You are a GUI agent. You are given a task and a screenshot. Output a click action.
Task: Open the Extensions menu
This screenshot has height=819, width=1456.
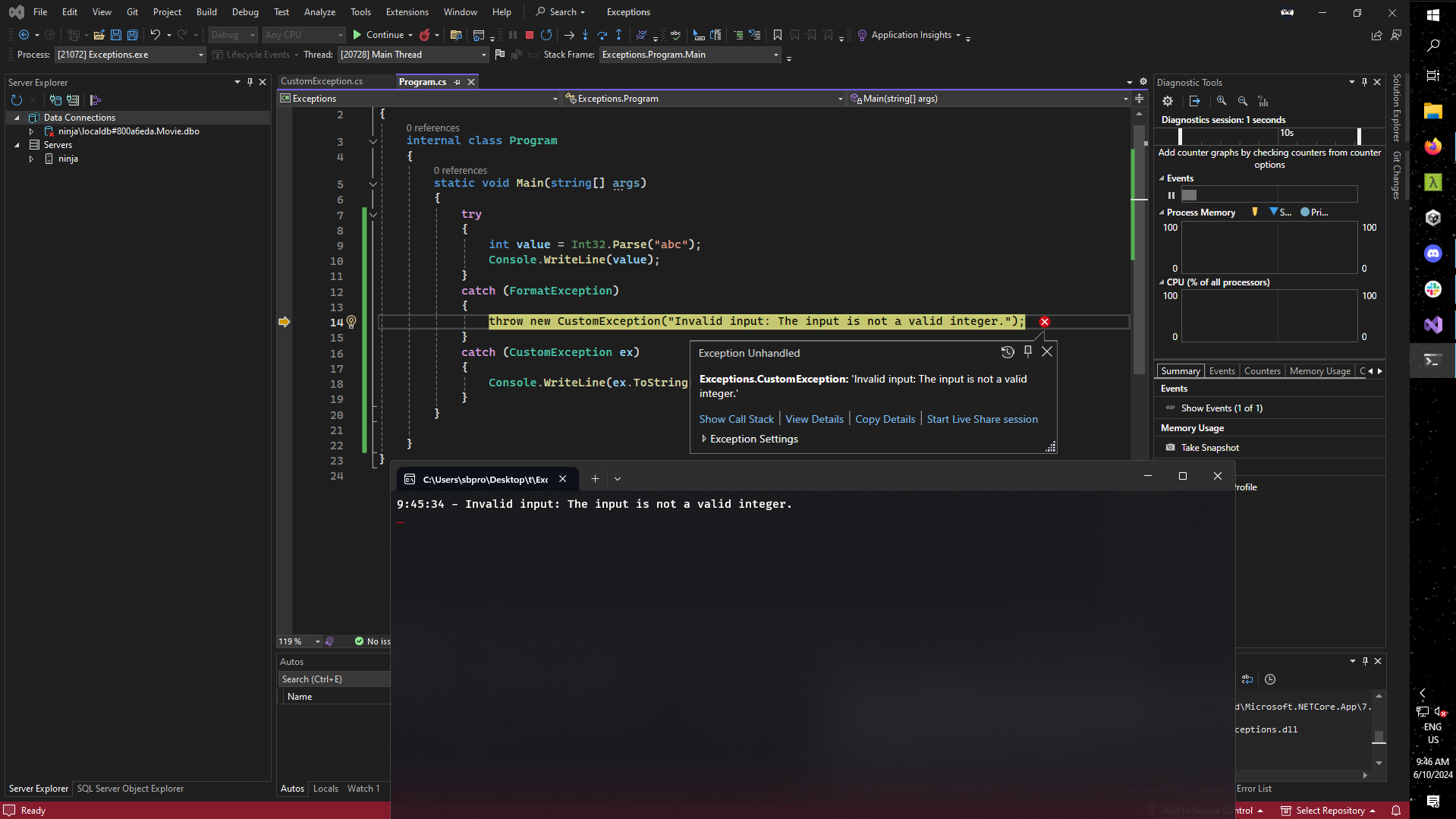click(407, 12)
